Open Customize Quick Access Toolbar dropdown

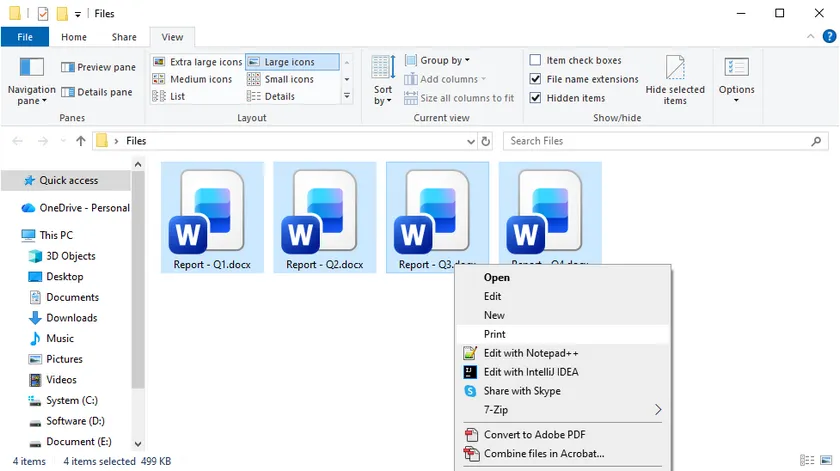tap(78, 14)
